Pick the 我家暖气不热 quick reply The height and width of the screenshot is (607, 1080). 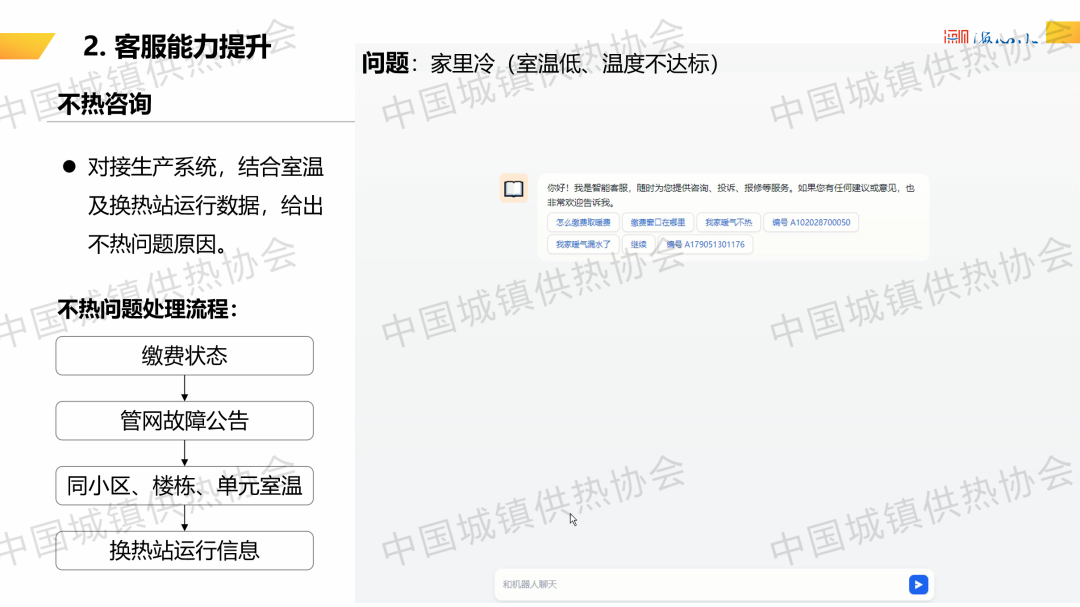click(x=728, y=223)
